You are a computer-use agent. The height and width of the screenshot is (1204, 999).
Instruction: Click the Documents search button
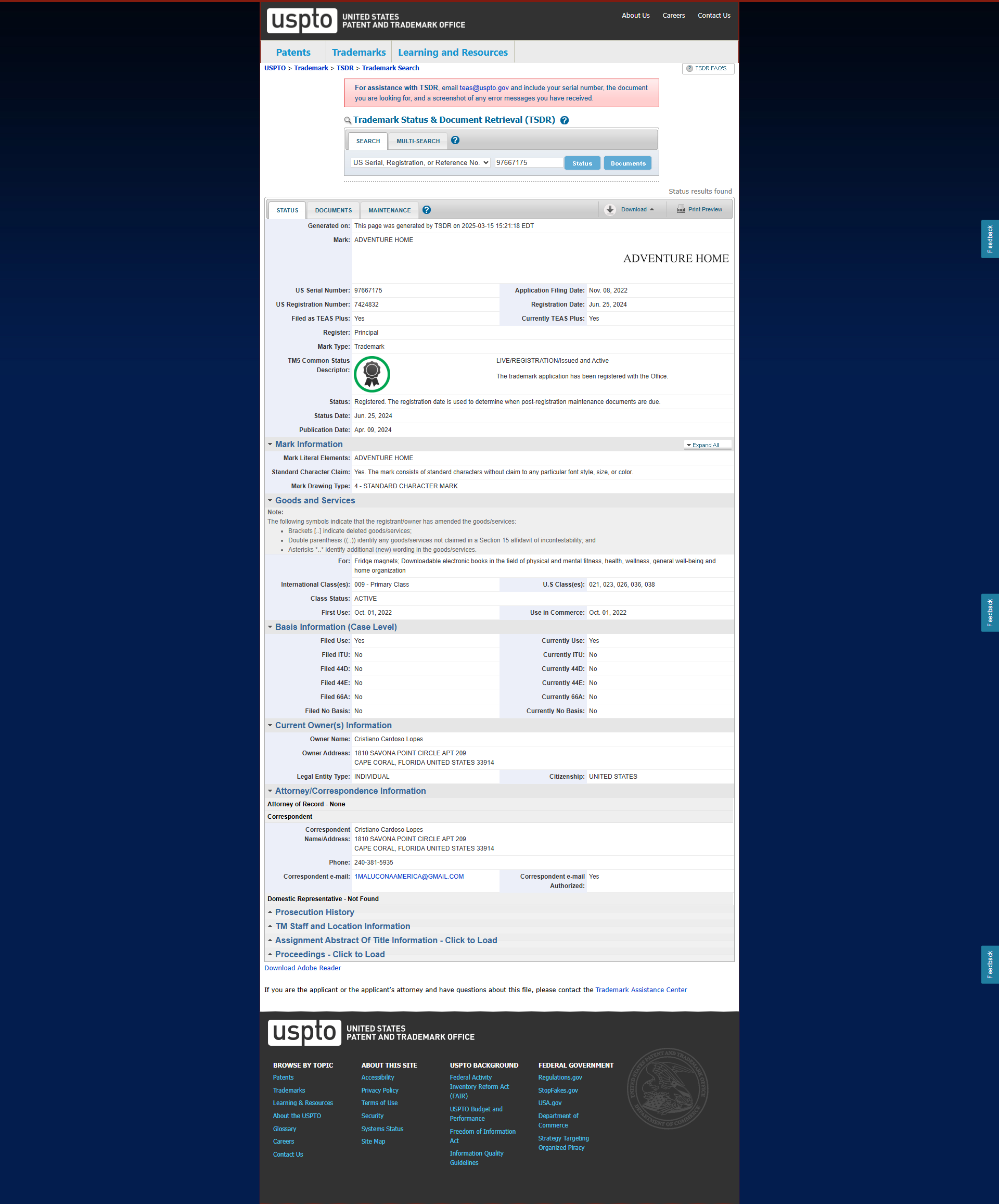628,163
